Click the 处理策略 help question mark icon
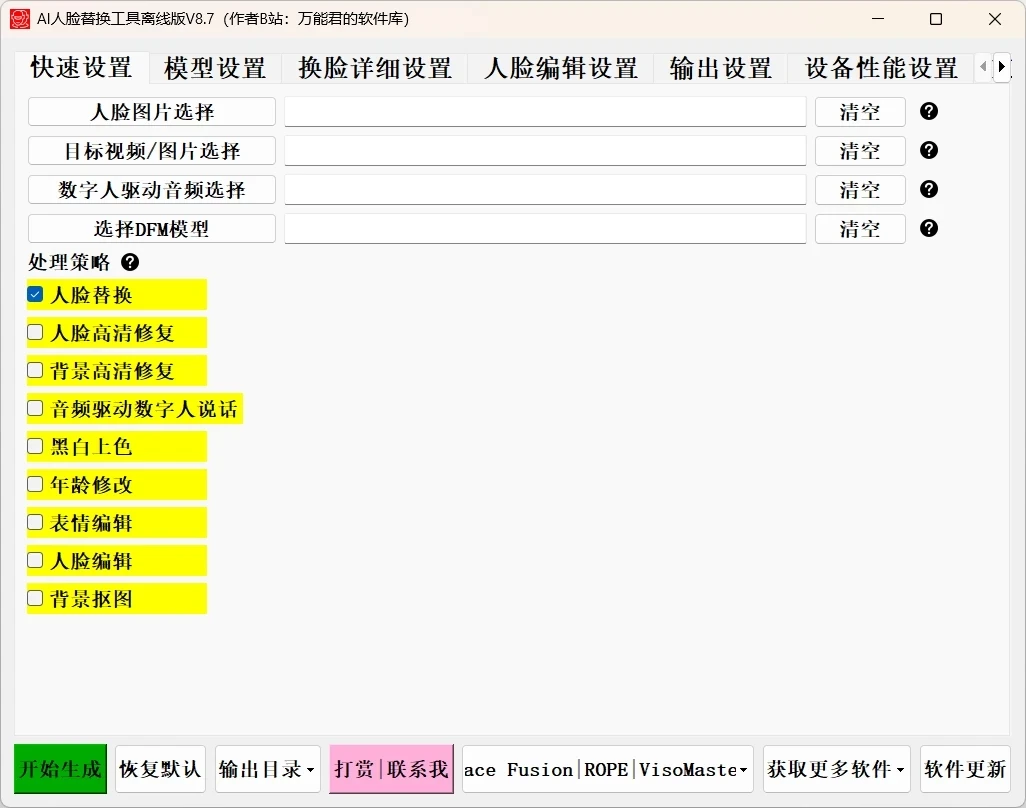 pos(130,263)
